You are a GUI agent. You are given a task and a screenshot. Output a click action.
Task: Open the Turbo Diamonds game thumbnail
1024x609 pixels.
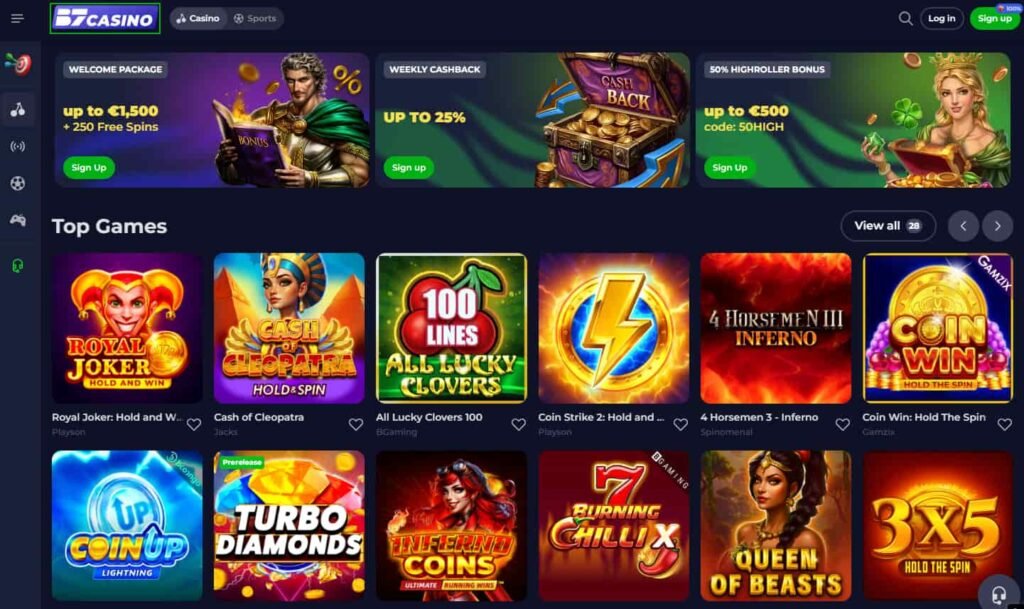[x=289, y=525]
